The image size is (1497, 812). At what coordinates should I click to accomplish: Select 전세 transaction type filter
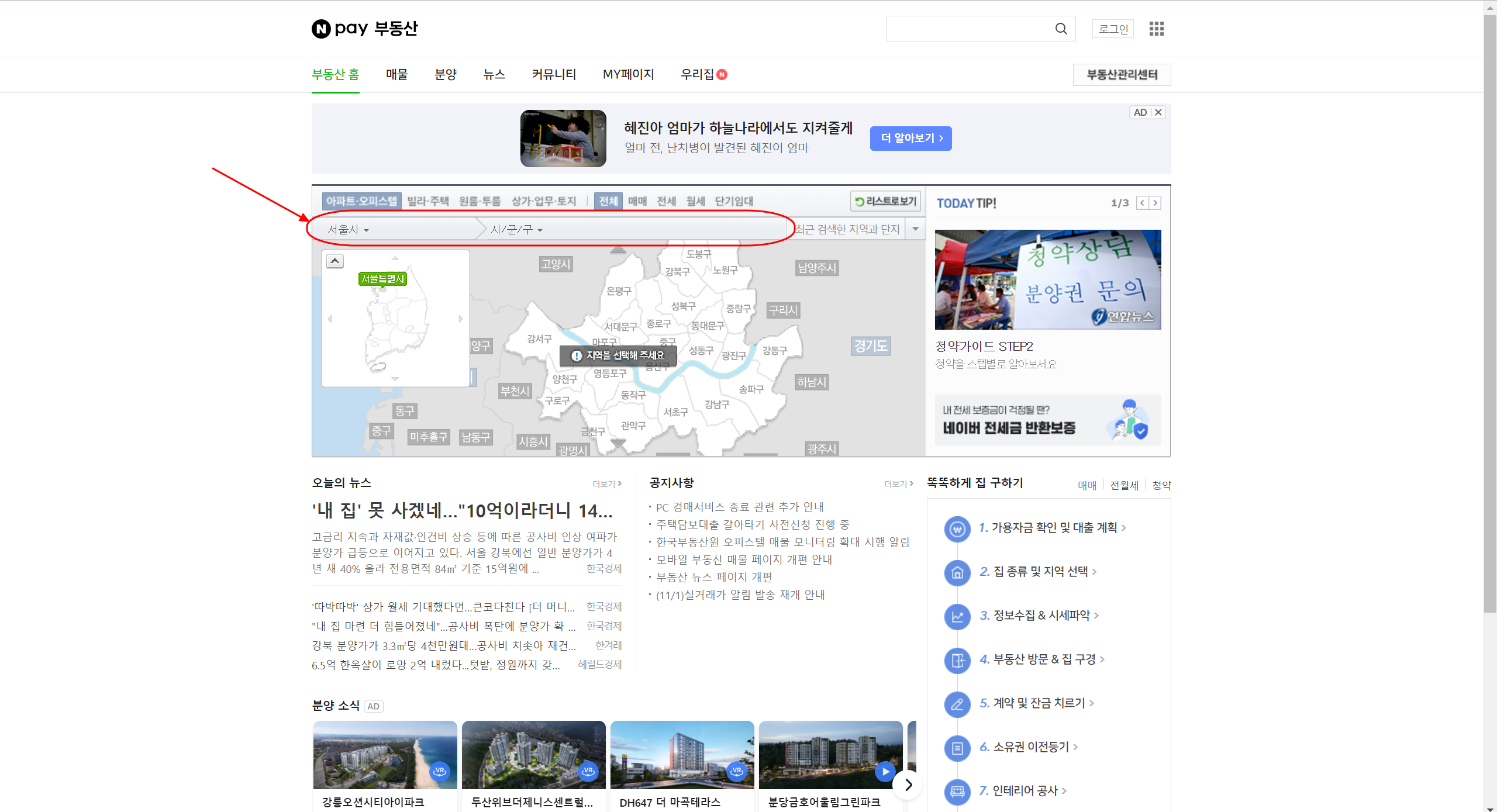point(666,201)
